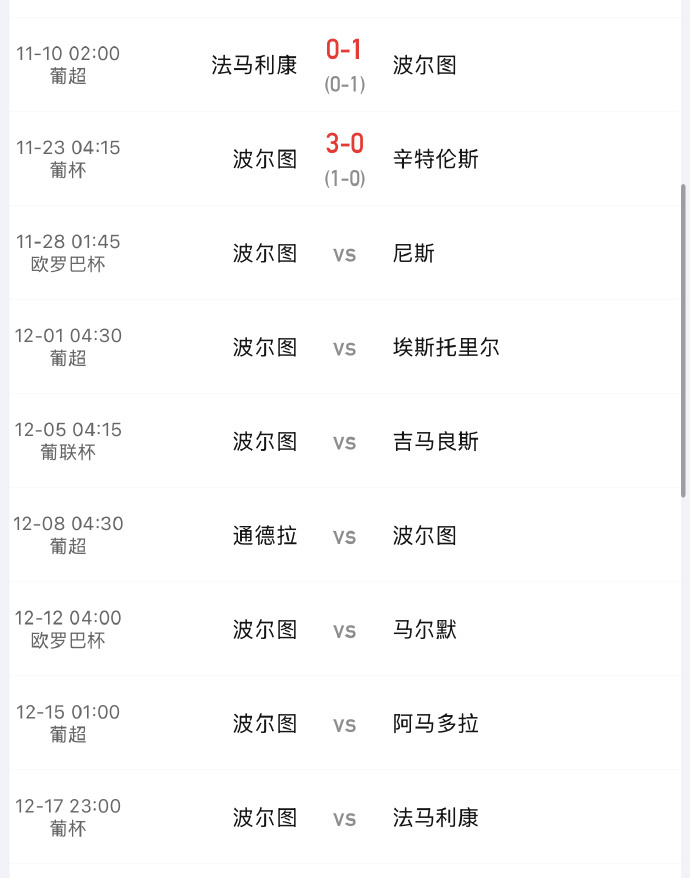Select the 波尔图 vs 马尔默 match row

click(345, 629)
